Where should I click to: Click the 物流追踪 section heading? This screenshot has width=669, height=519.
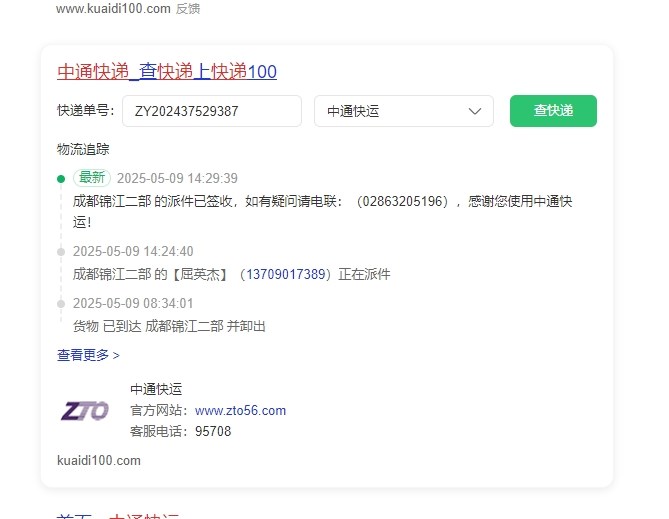83,149
